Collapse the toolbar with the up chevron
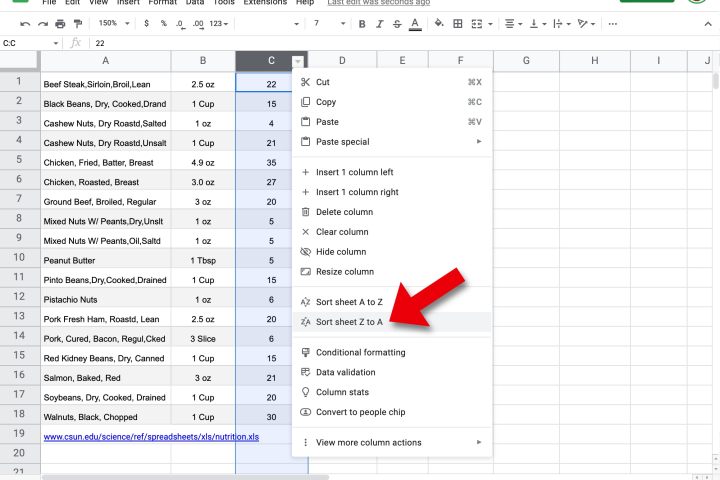720x480 pixels. 708,24
